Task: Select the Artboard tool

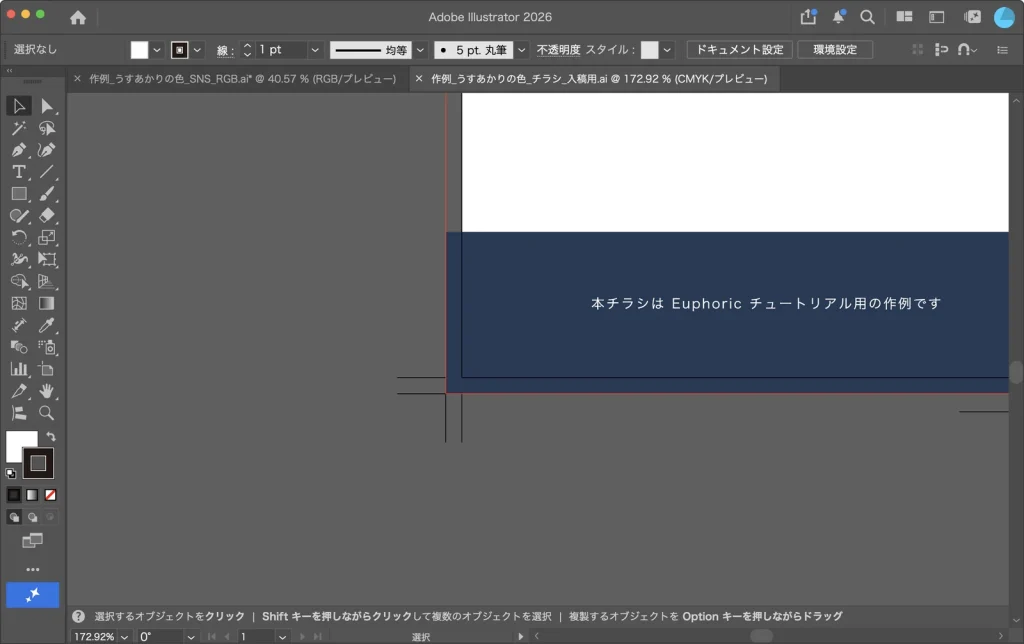Action: click(46, 369)
